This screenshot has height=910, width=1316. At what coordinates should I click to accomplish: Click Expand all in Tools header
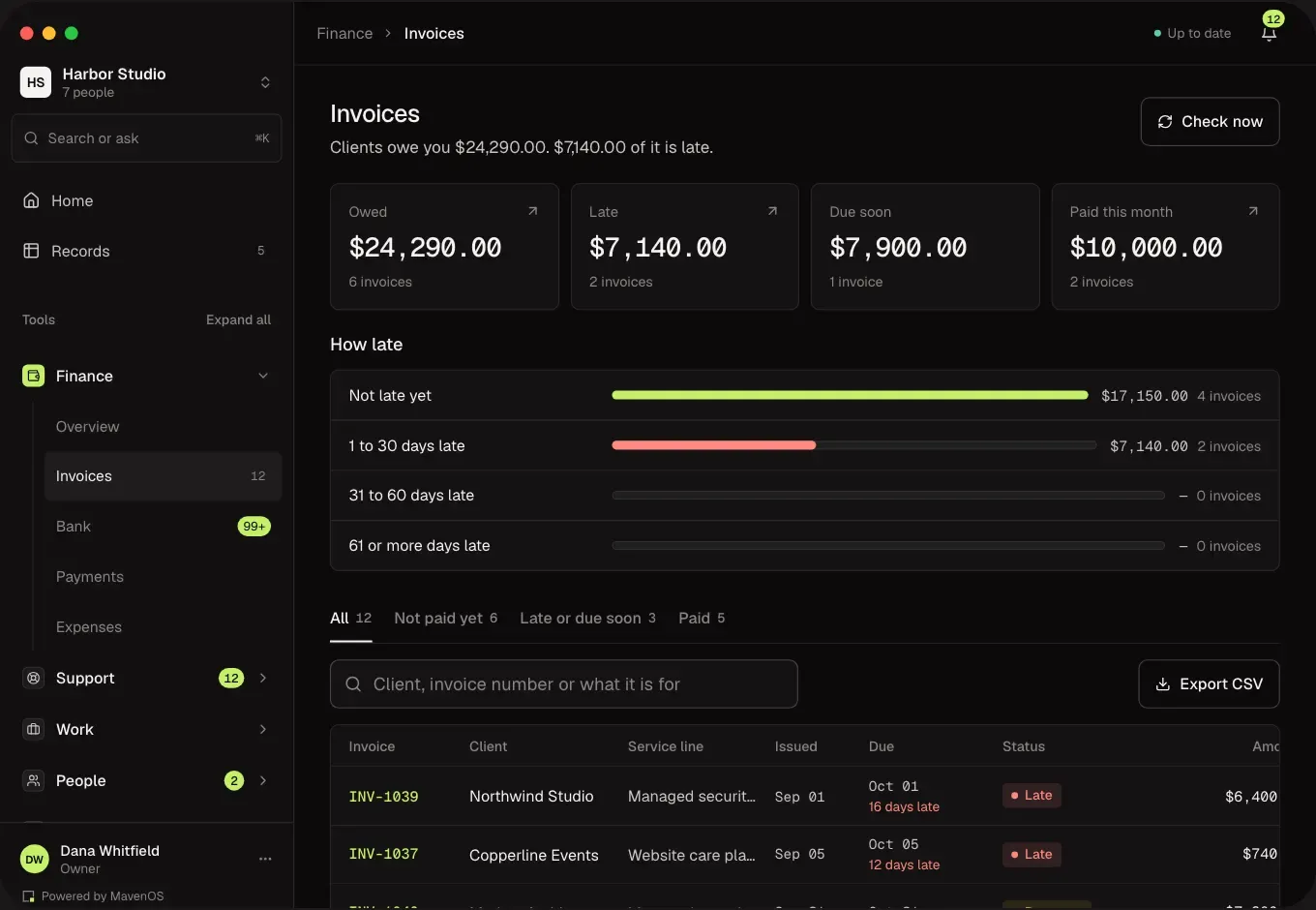click(238, 319)
